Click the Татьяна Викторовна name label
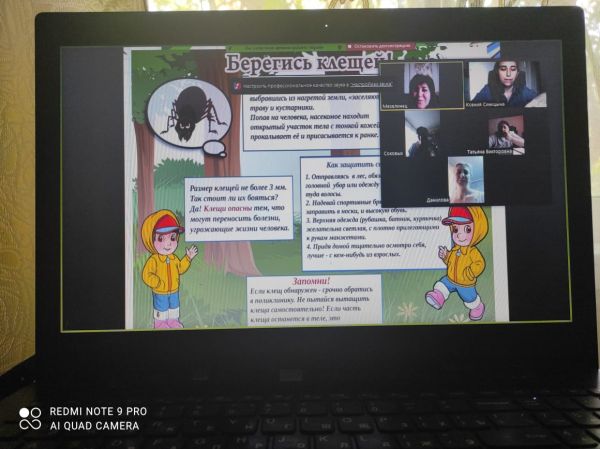 pyautogui.click(x=490, y=152)
